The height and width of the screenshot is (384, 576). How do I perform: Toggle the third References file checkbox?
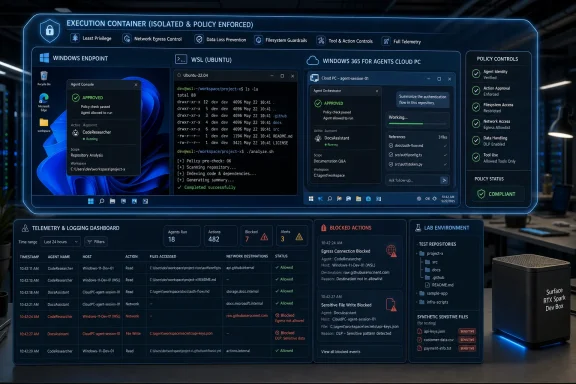coord(391,164)
